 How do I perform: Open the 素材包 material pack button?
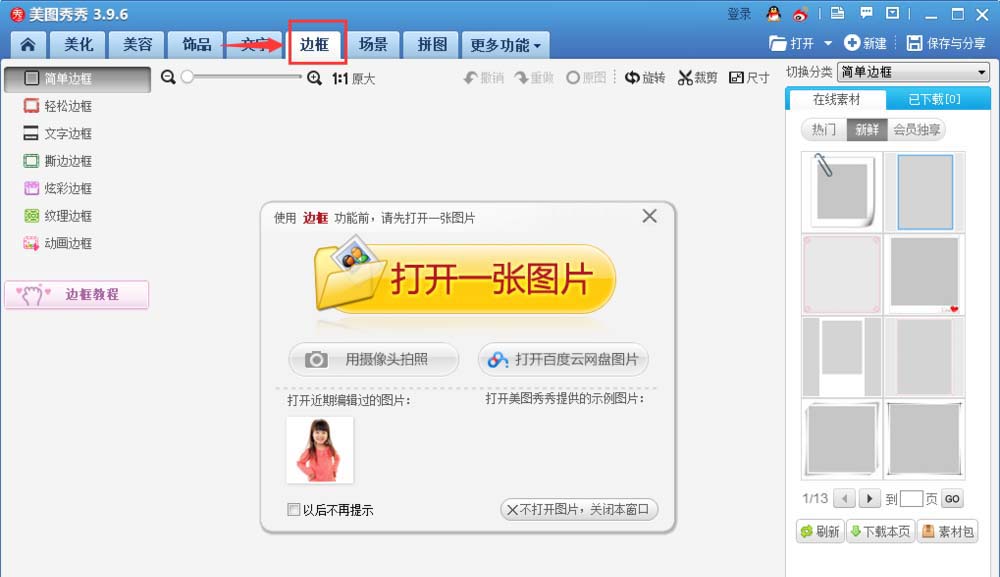pos(948,532)
